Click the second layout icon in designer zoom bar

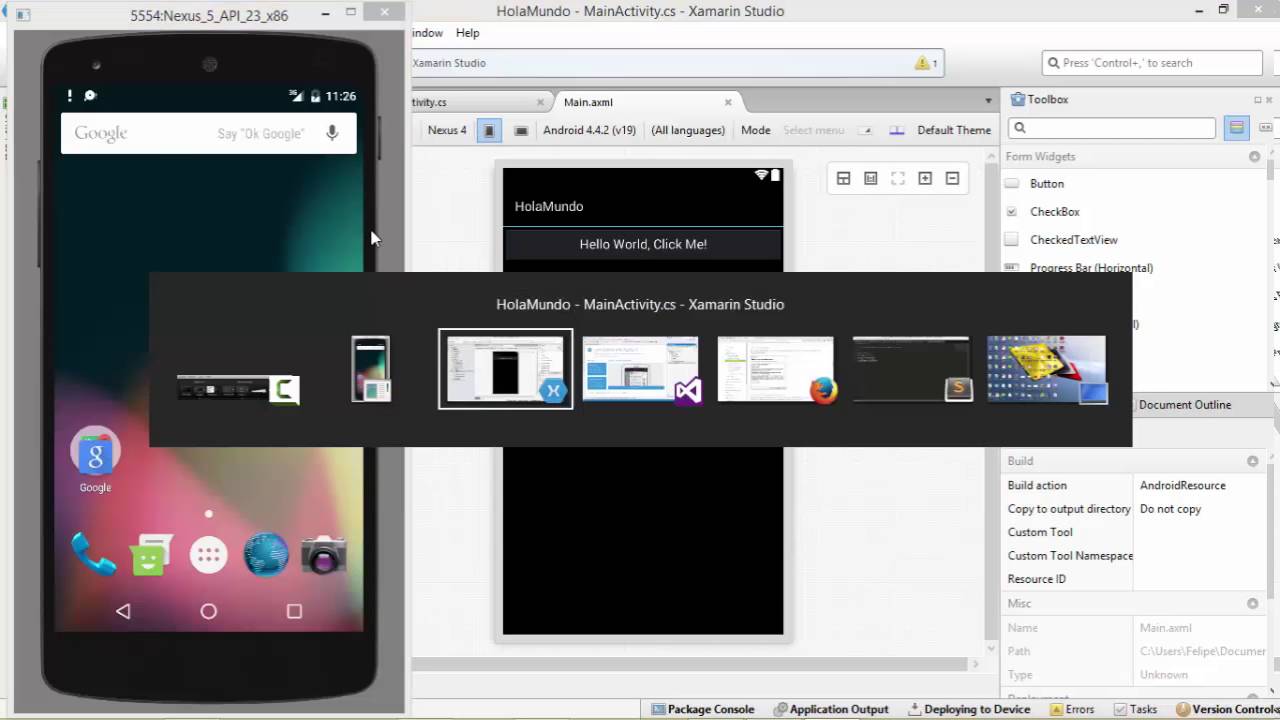[x=871, y=178]
